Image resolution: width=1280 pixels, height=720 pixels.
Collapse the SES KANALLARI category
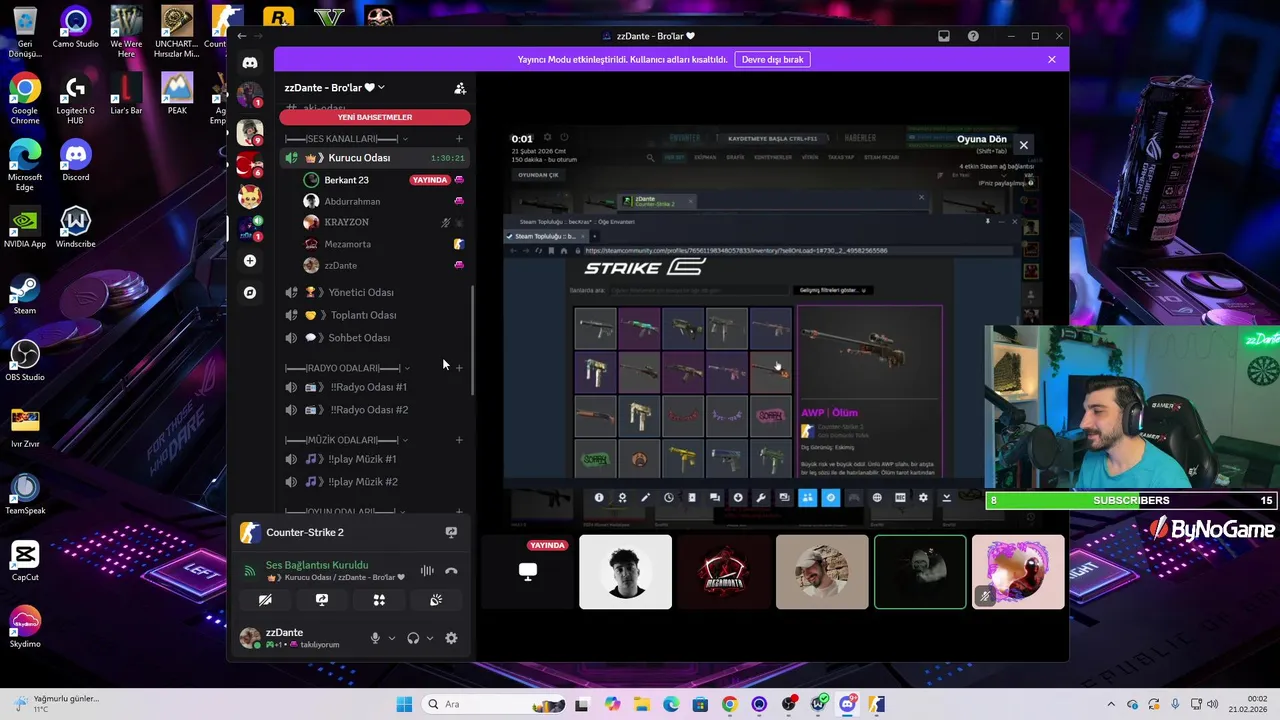click(x=347, y=139)
